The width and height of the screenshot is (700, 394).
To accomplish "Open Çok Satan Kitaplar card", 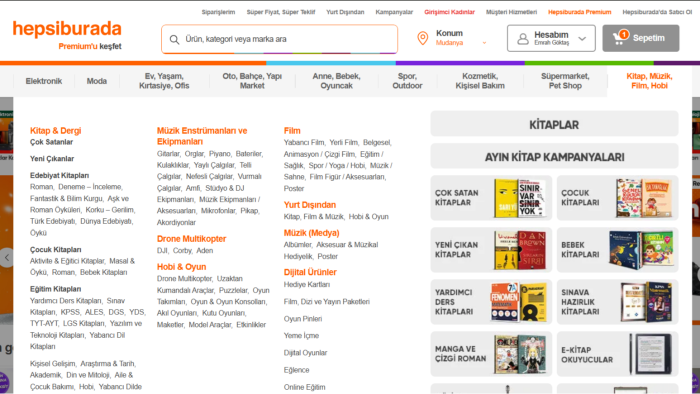I will point(491,198).
